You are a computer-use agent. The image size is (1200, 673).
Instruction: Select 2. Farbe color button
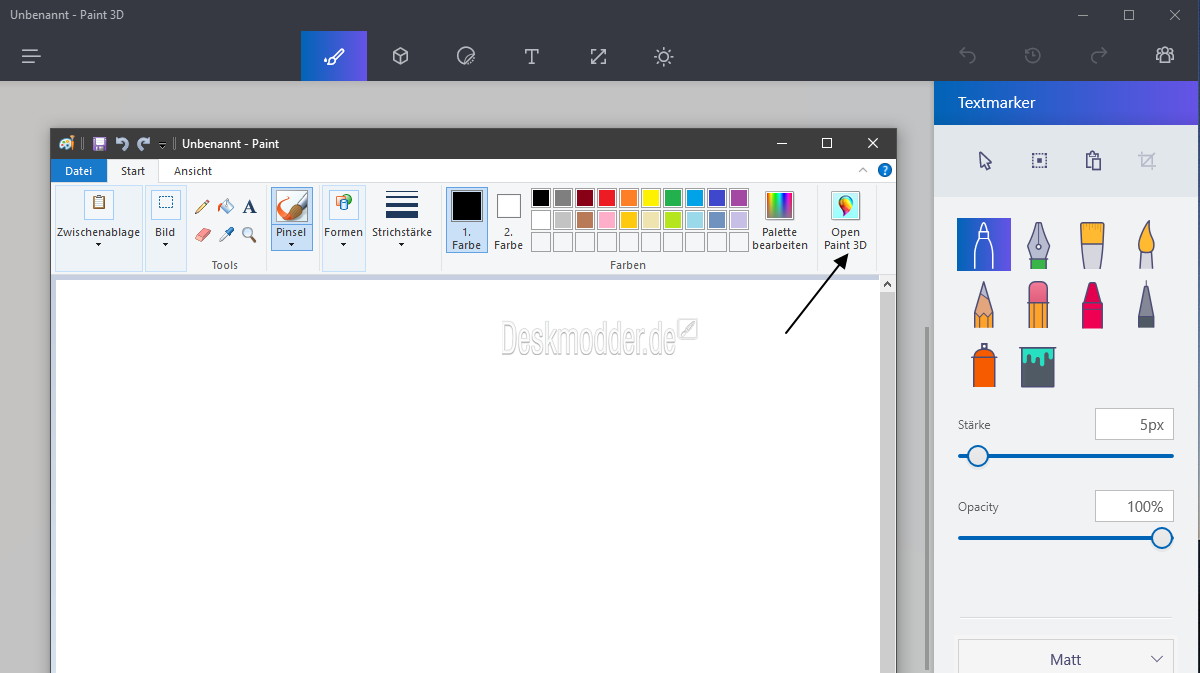pos(508,220)
